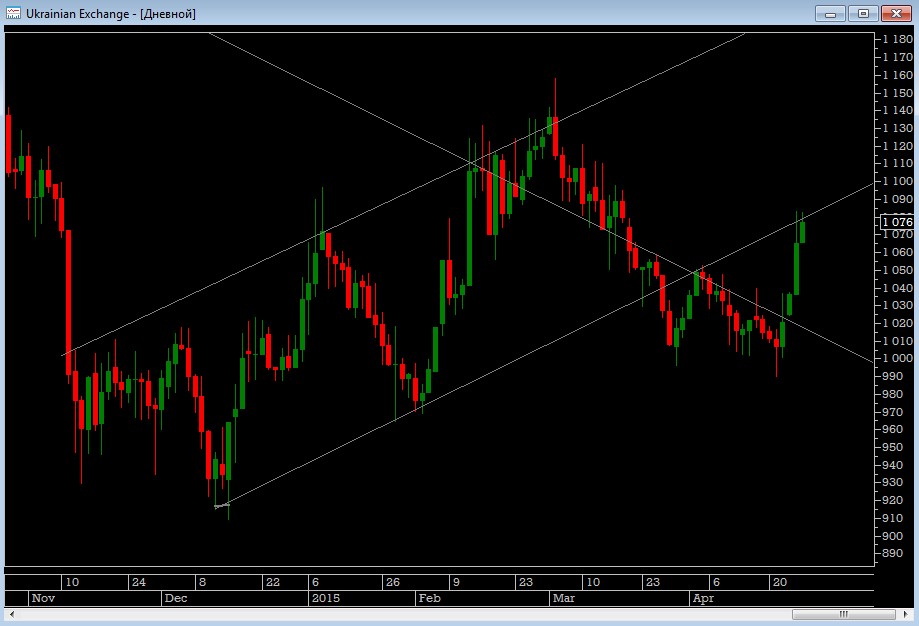Click the 1 000 price axis label
The height and width of the screenshot is (626, 919).
tap(897, 358)
